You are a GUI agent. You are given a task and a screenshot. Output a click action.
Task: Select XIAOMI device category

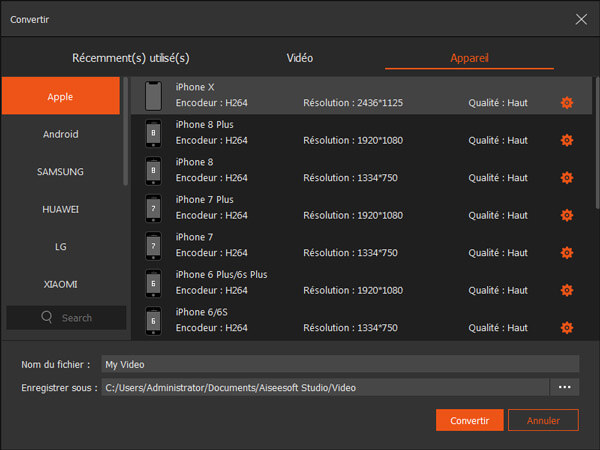pyautogui.click(x=61, y=284)
